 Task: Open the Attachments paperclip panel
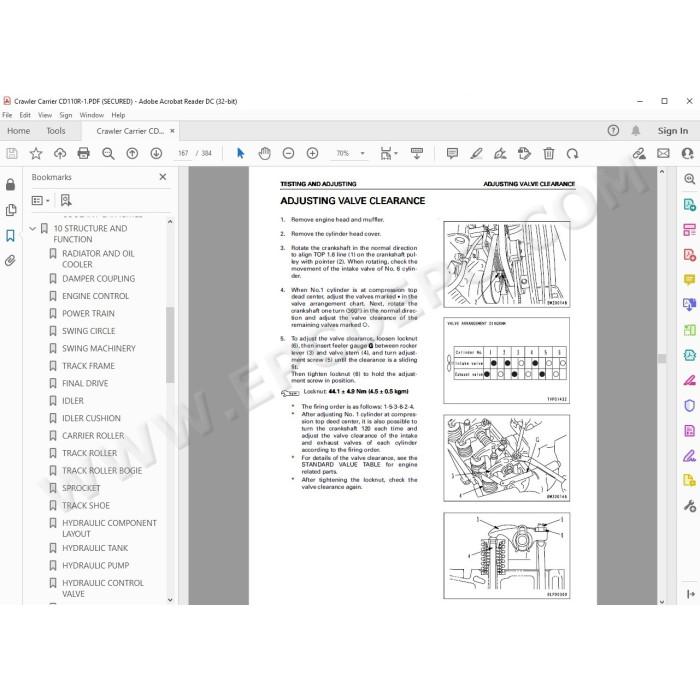[10, 261]
